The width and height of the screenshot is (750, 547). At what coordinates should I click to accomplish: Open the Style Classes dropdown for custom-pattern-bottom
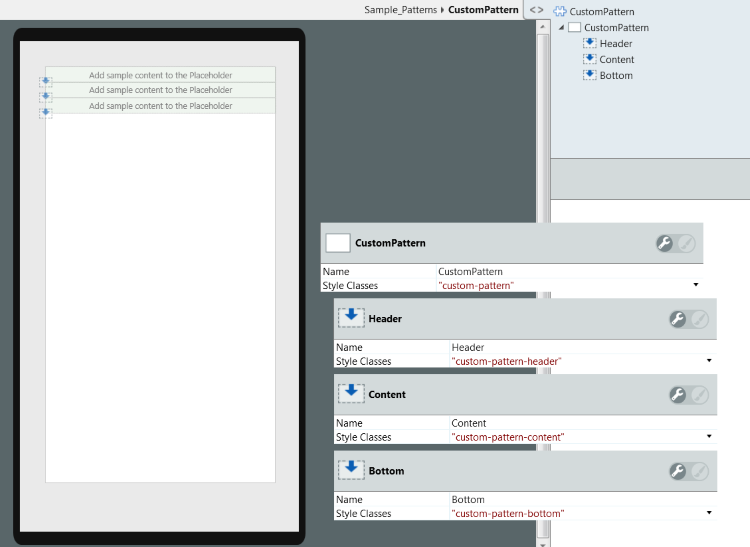coord(709,513)
